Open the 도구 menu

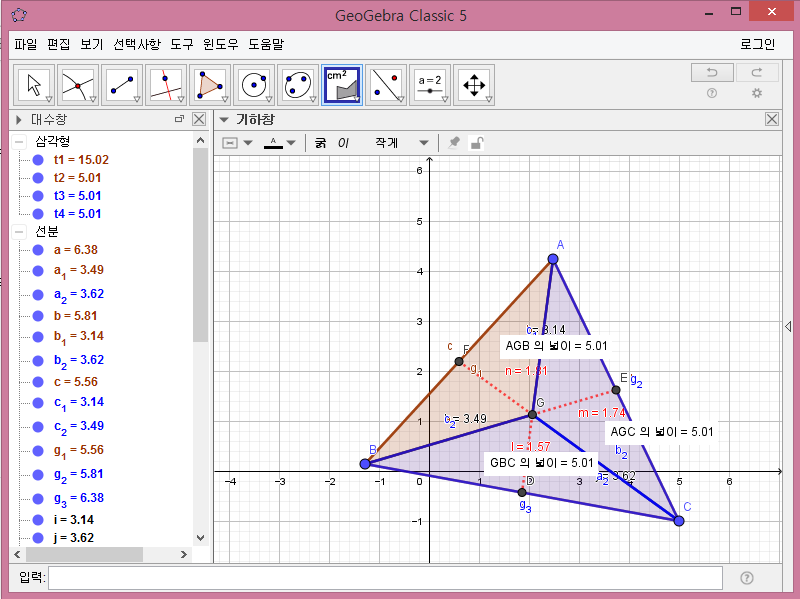point(182,44)
